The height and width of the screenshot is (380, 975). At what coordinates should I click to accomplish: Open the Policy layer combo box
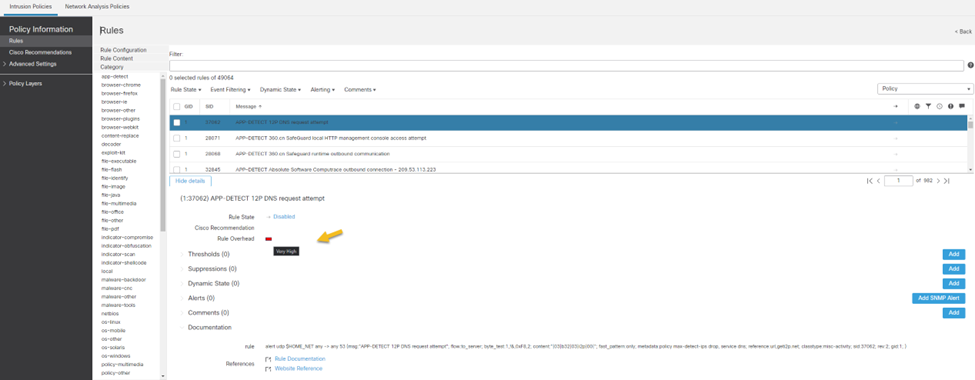[x=925, y=89]
